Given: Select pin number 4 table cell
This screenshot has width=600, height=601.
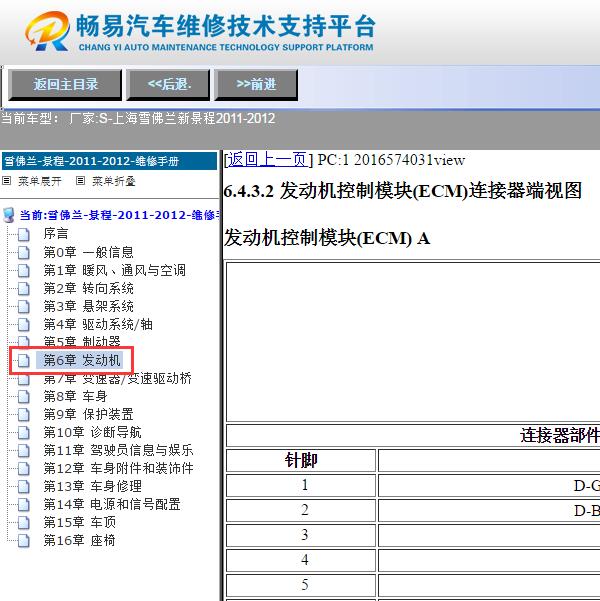Looking at the screenshot, I should coord(301,560).
